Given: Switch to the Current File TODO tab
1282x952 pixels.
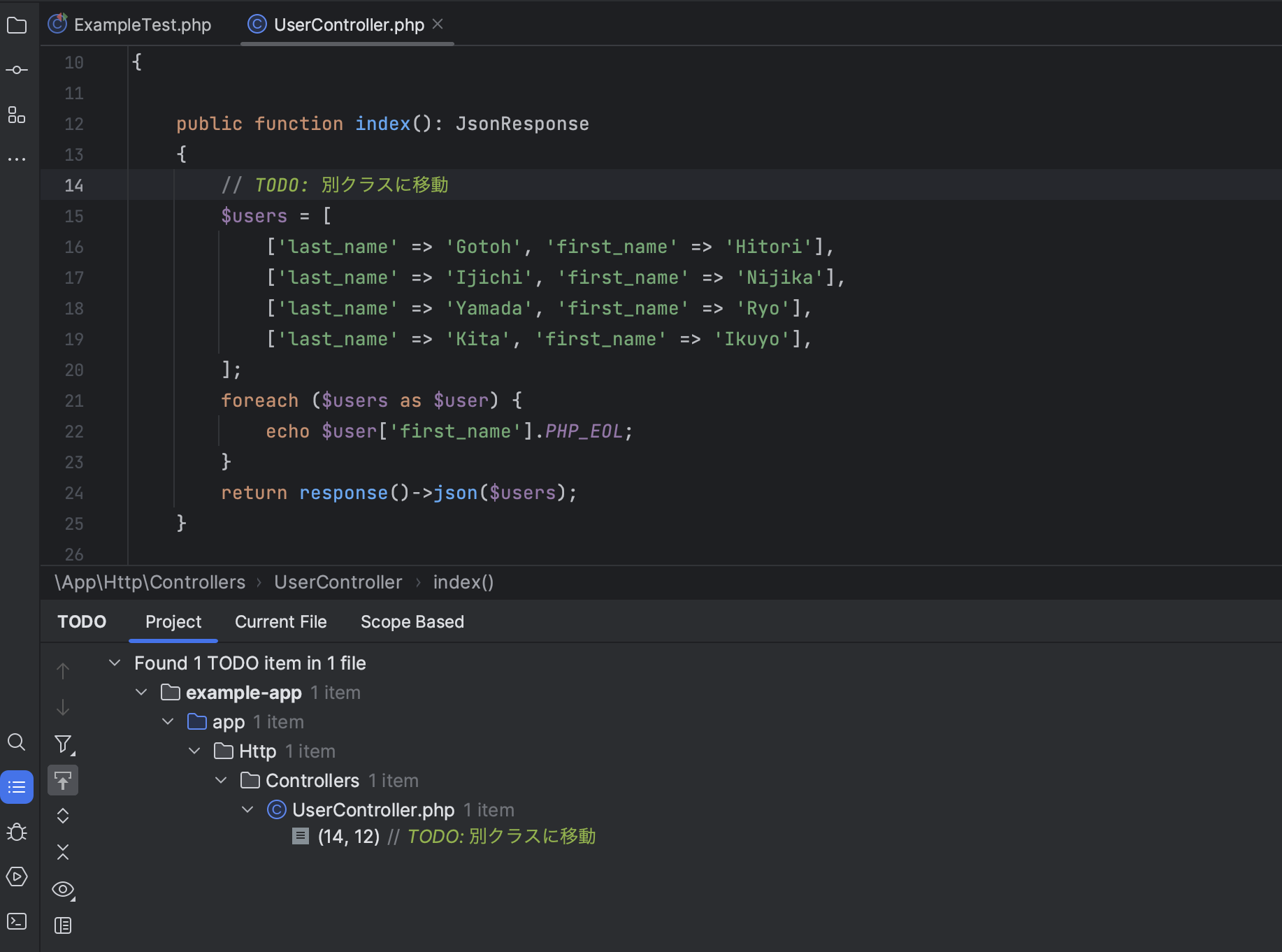Looking at the screenshot, I should [281, 622].
